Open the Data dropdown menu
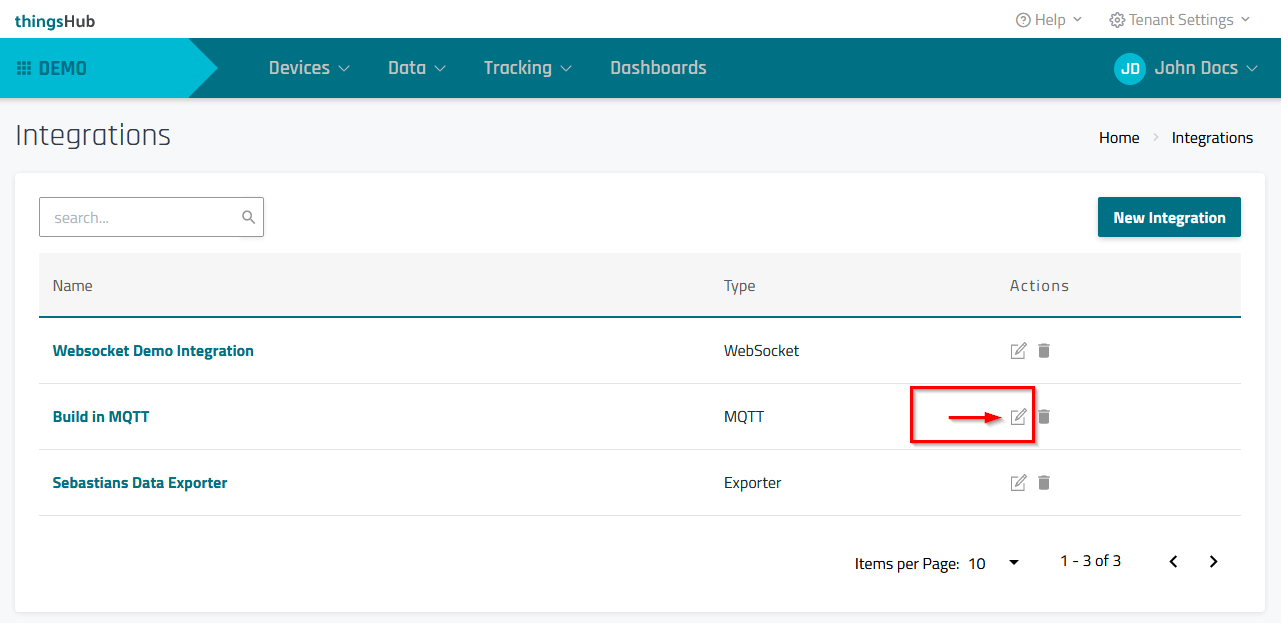The height and width of the screenshot is (623, 1281). [416, 68]
